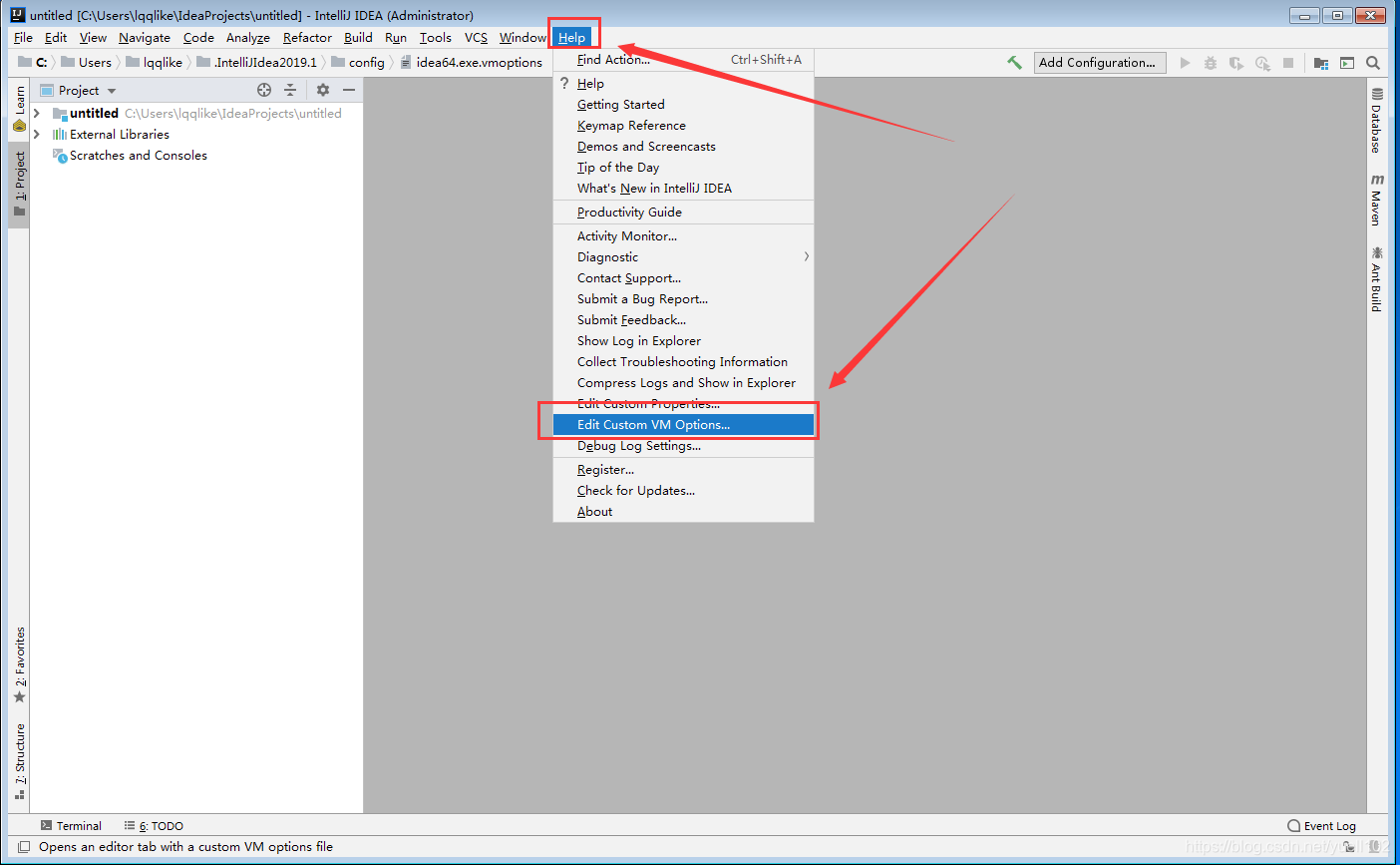
Task: Choose Check for Updates... entry
Action: click(684, 491)
